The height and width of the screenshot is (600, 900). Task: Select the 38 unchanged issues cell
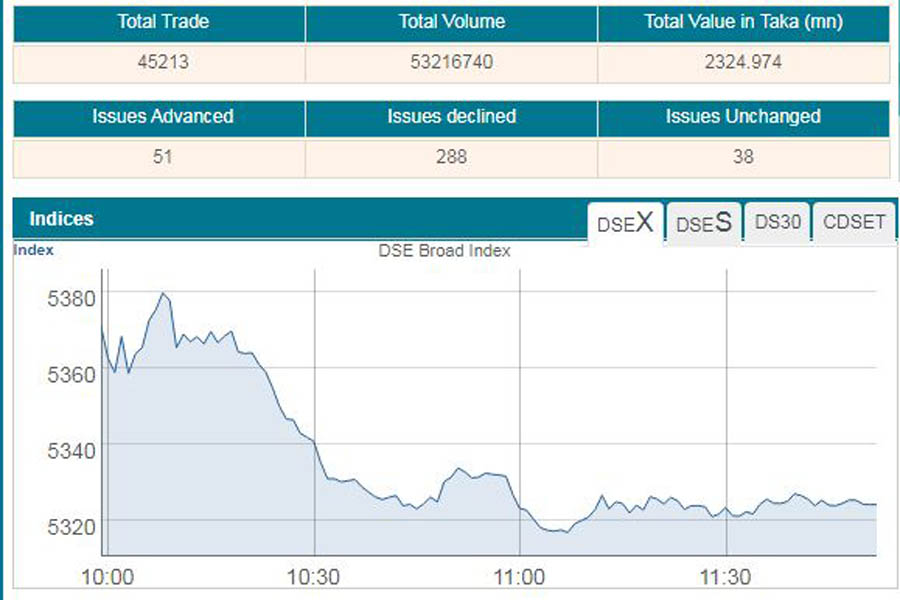[x=743, y=157]
